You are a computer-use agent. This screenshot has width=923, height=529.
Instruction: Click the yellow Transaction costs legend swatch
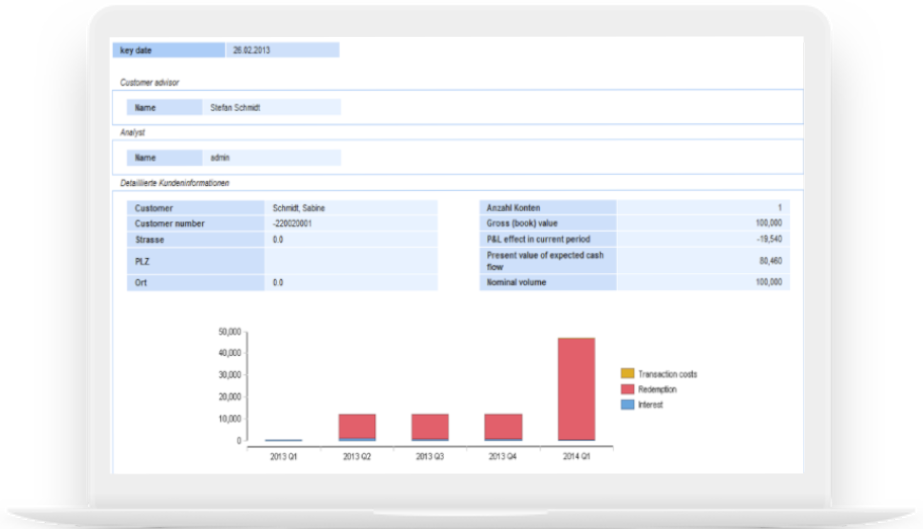coord(627,374)
